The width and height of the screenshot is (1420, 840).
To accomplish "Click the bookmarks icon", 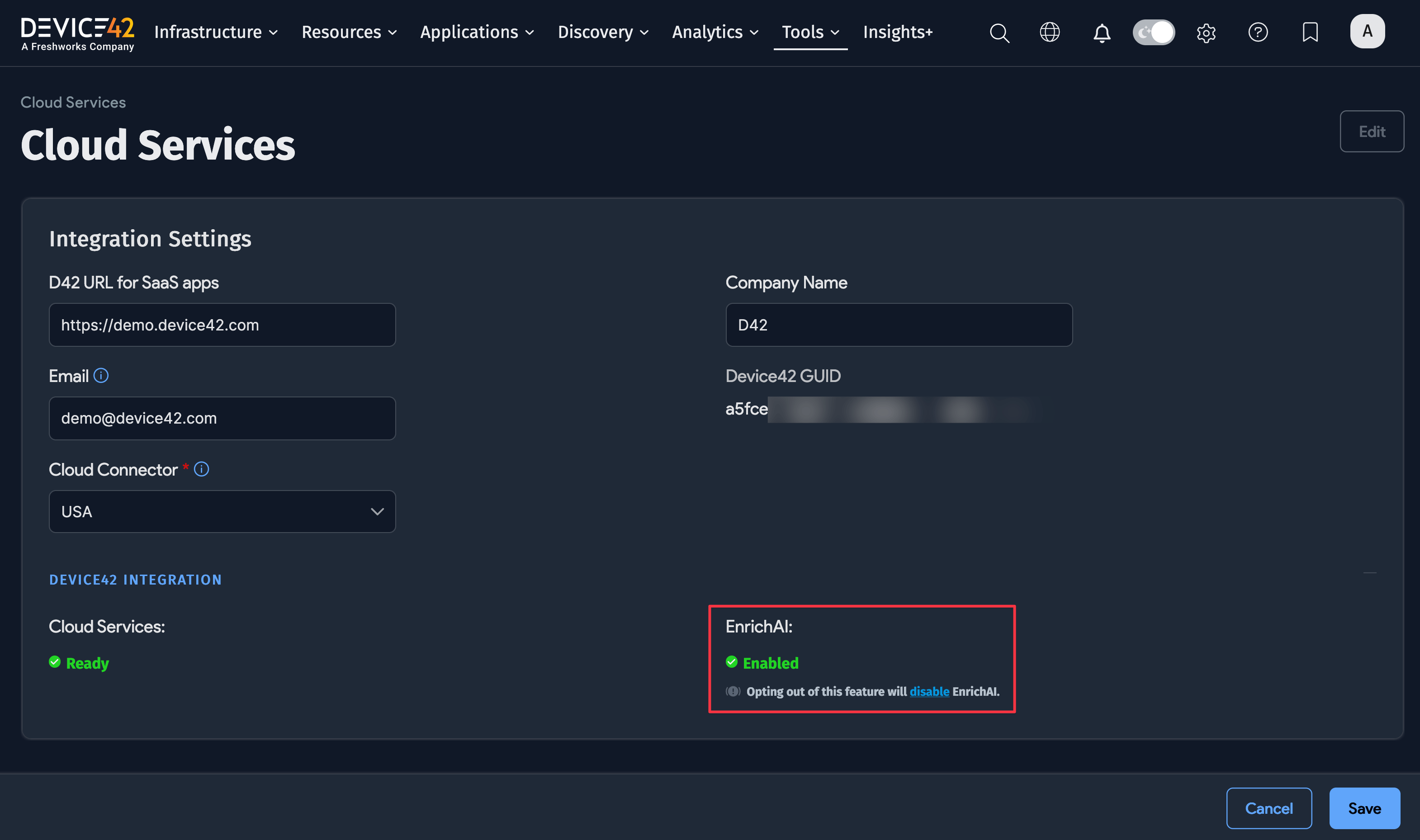I will click(1310, 33).
